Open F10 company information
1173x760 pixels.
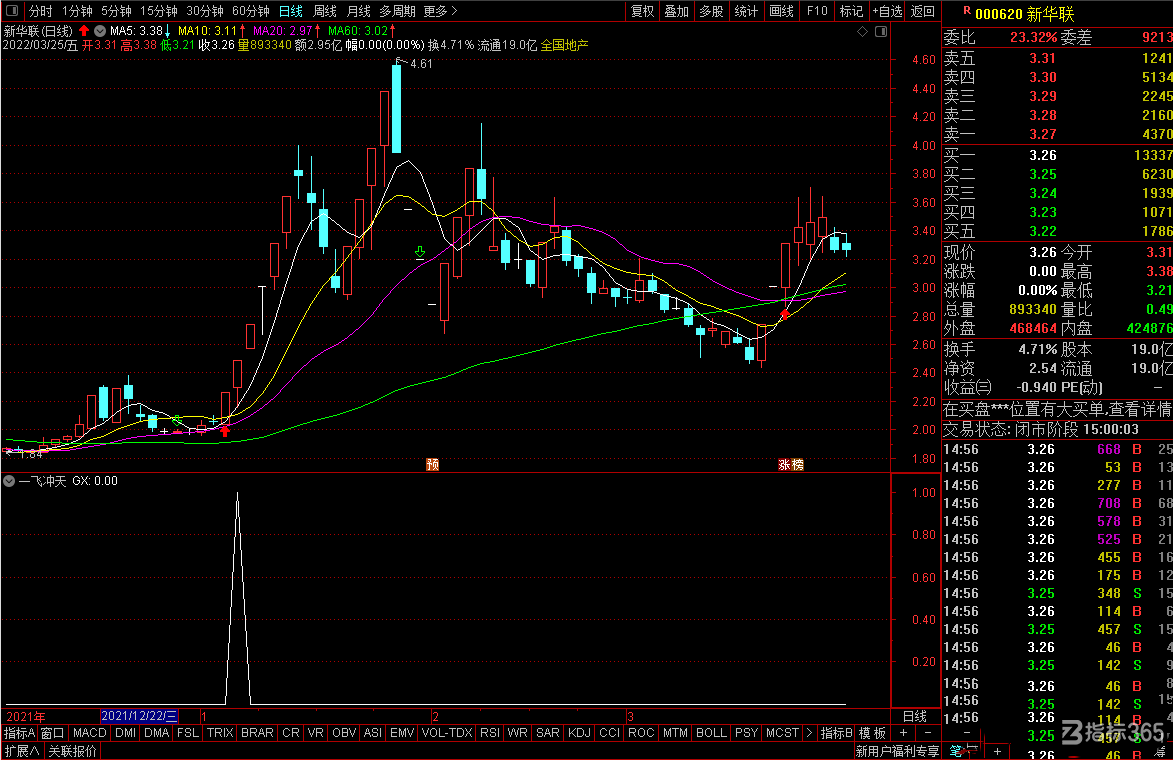coord(817,11)
